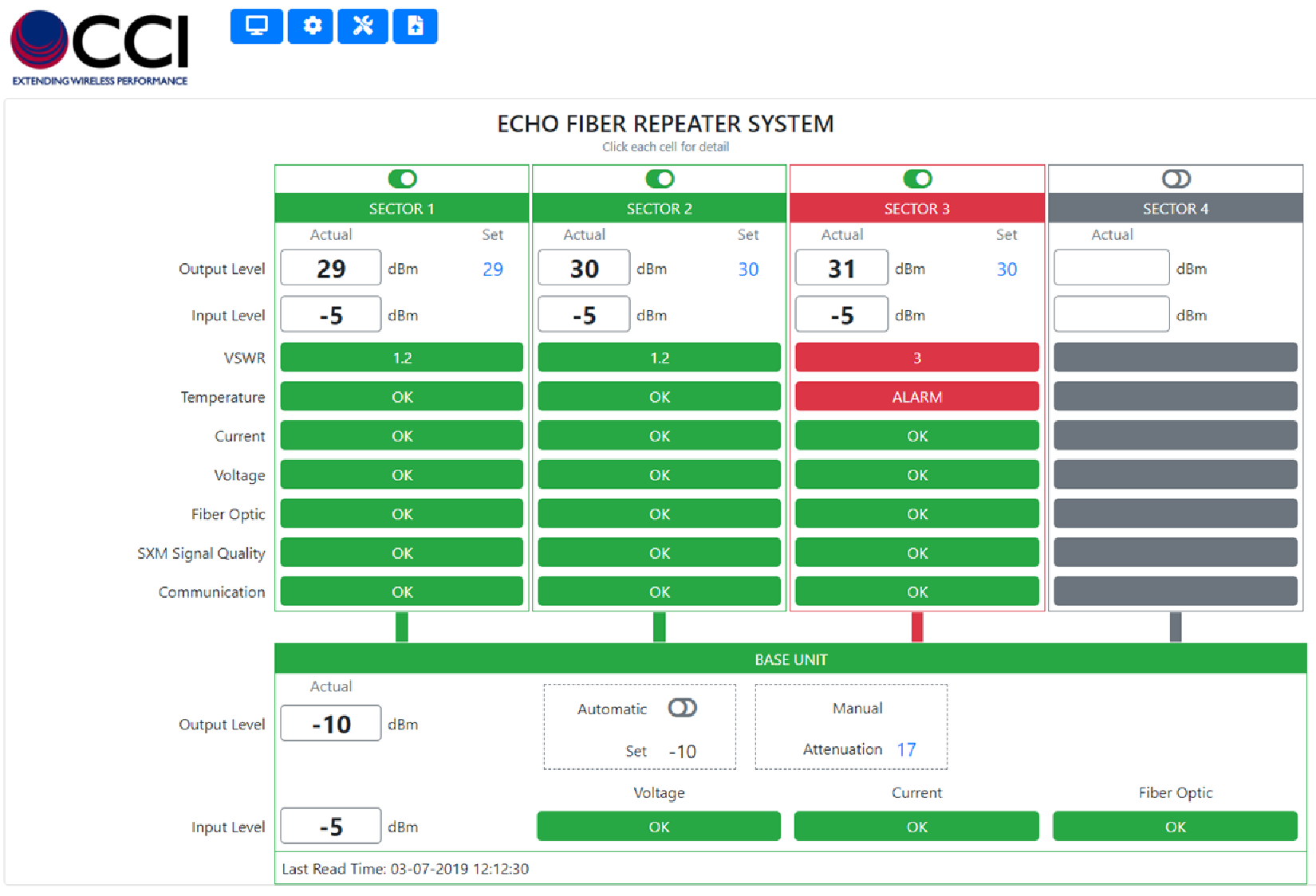Open Sector 3 VSWR alarm cell
The image size is (1316, 896).
(917, 357)
